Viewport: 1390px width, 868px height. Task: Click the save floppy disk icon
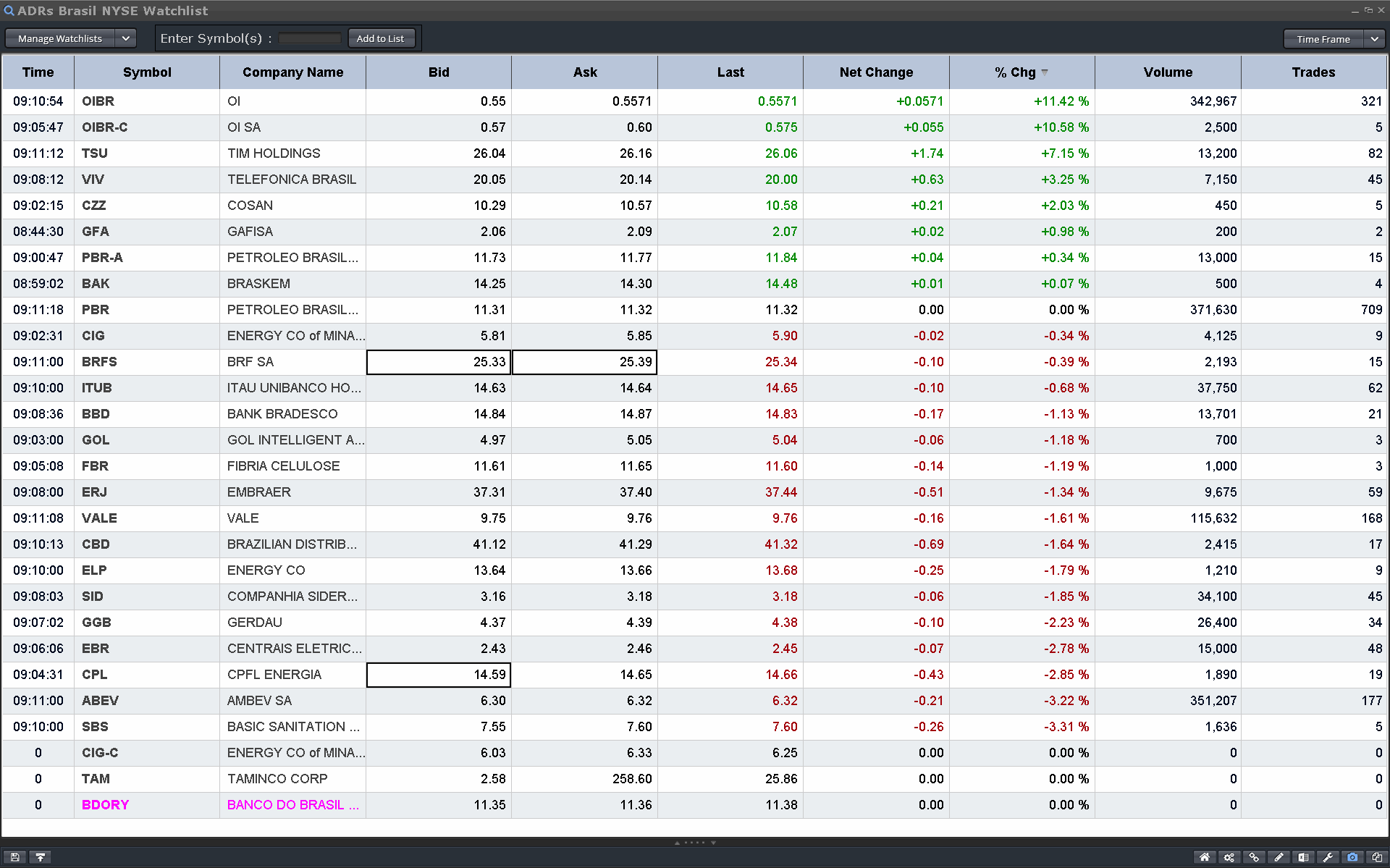tap(14, 857)
